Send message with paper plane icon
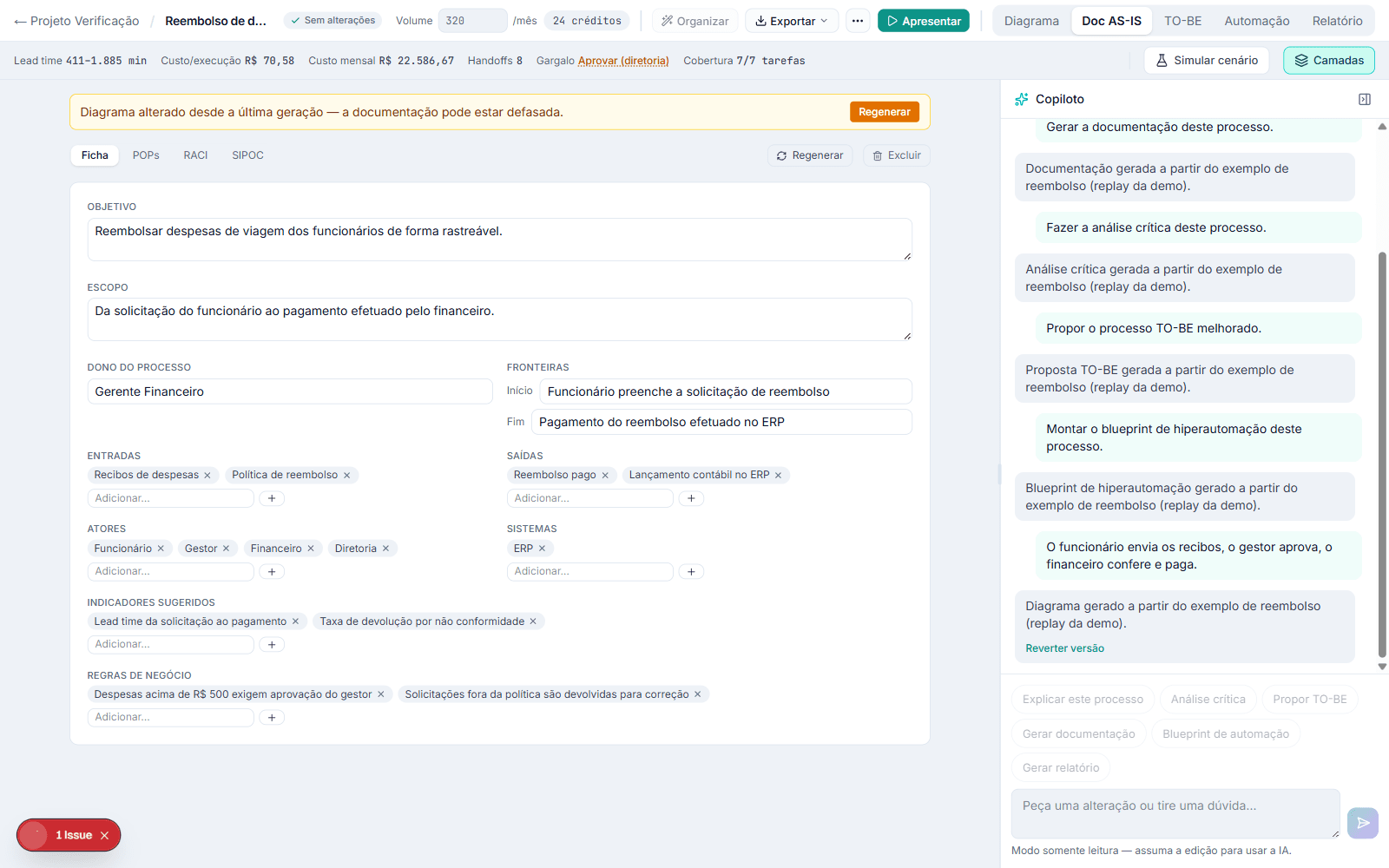The height and width of the screenshot is (868, 1389). (x=1363, y=823)
